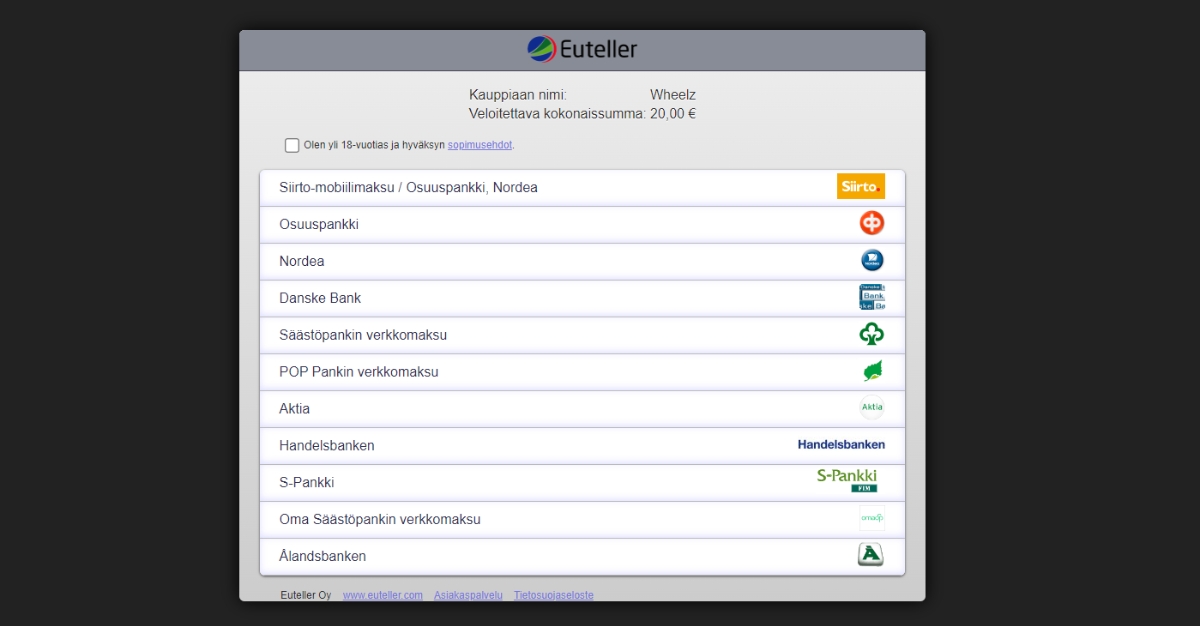Click the Danske Bank logo icon
The width and height of the screenshot is (1200, 630).
click(x=872, y=298)
